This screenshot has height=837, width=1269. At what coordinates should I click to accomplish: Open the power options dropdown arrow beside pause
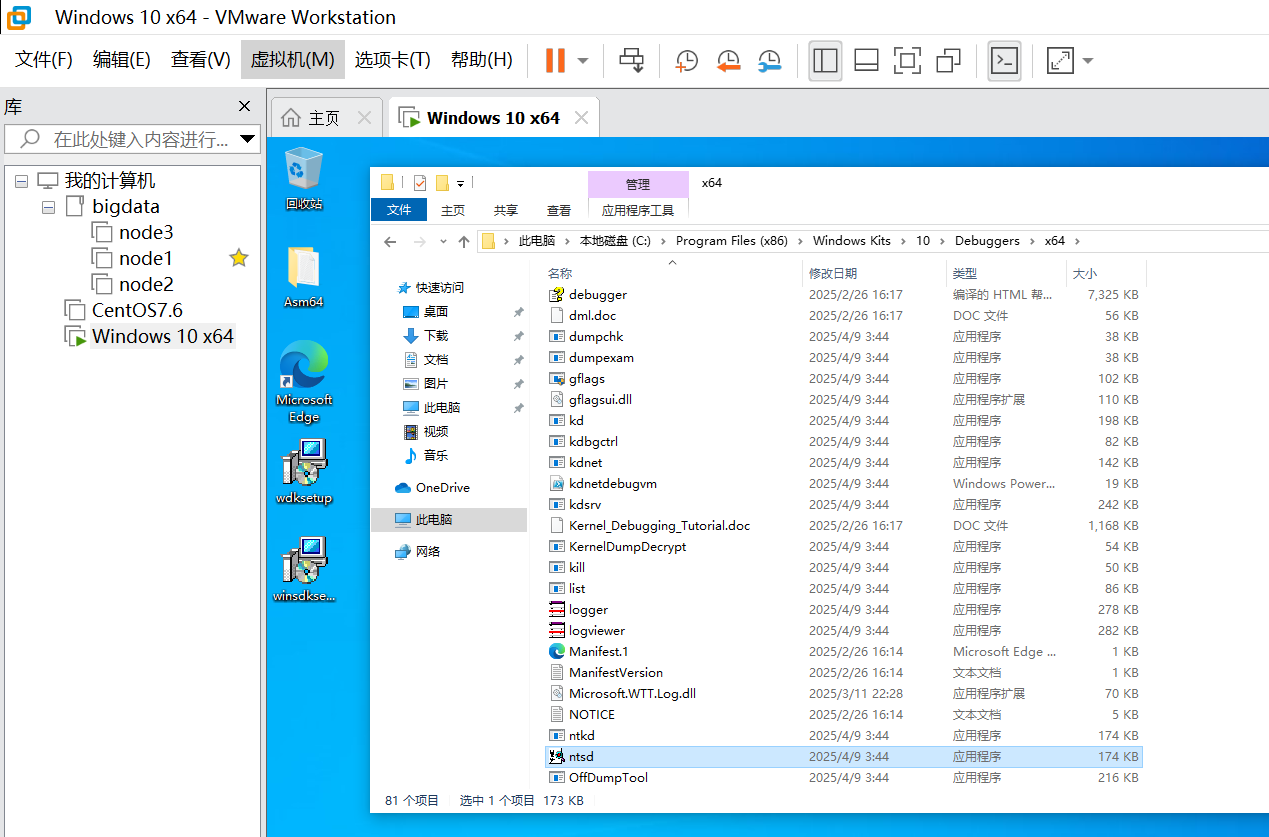[x=583, y=60]
